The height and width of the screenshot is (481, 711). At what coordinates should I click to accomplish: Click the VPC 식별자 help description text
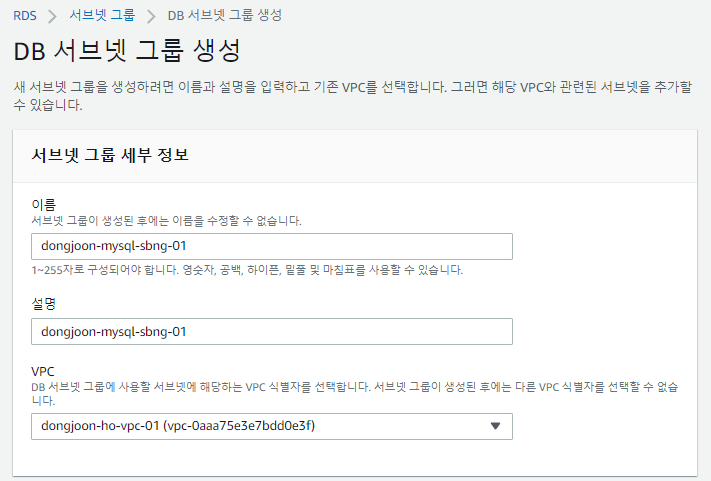tap(355, 394)
